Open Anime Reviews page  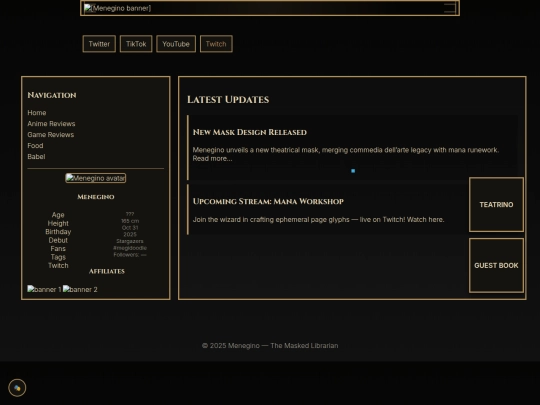[x=51, y=124]
